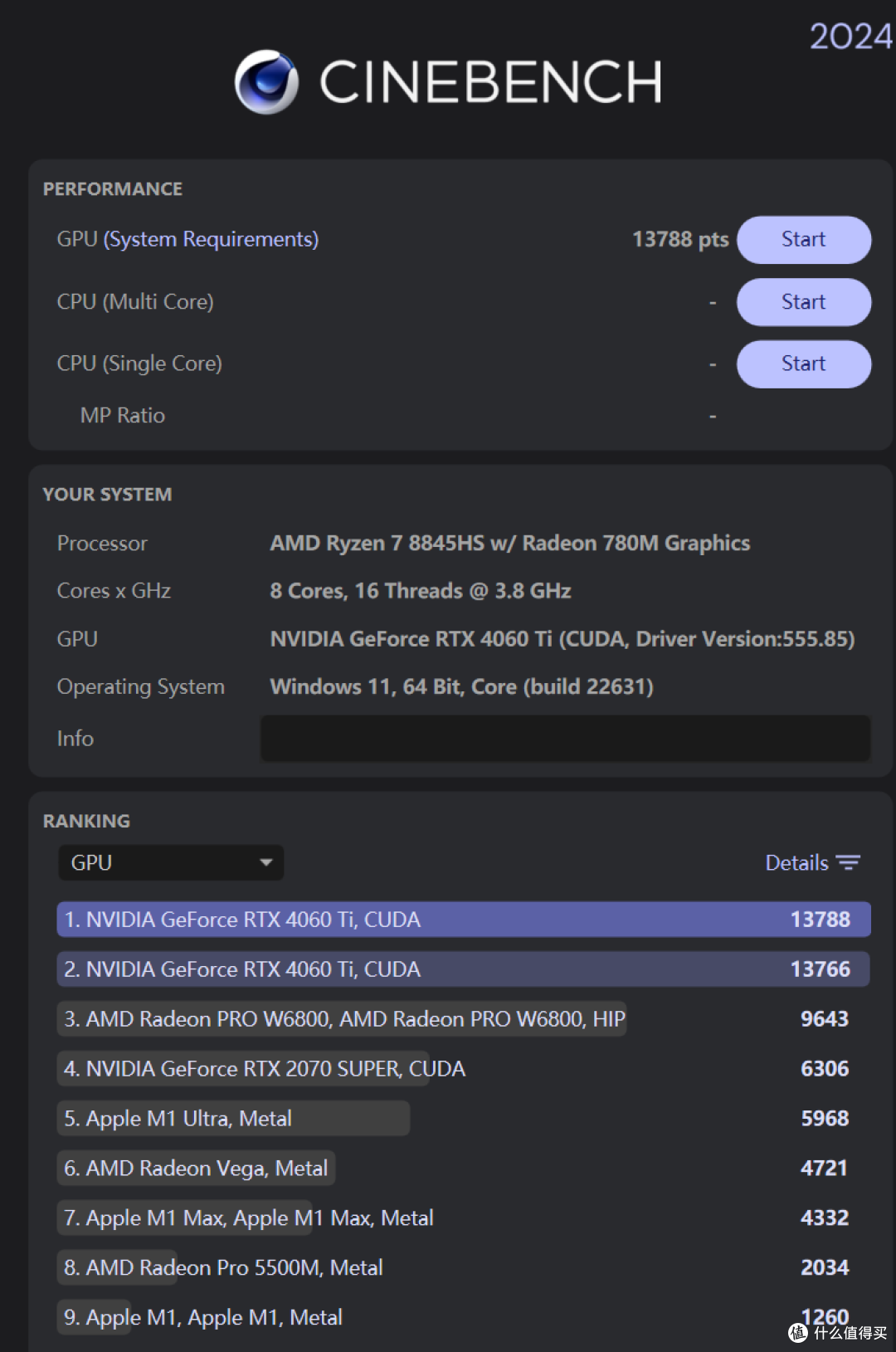This screenshot has width=896, height=1352.
Task: Click the Details filter lines icon
Action: [848, 863]
